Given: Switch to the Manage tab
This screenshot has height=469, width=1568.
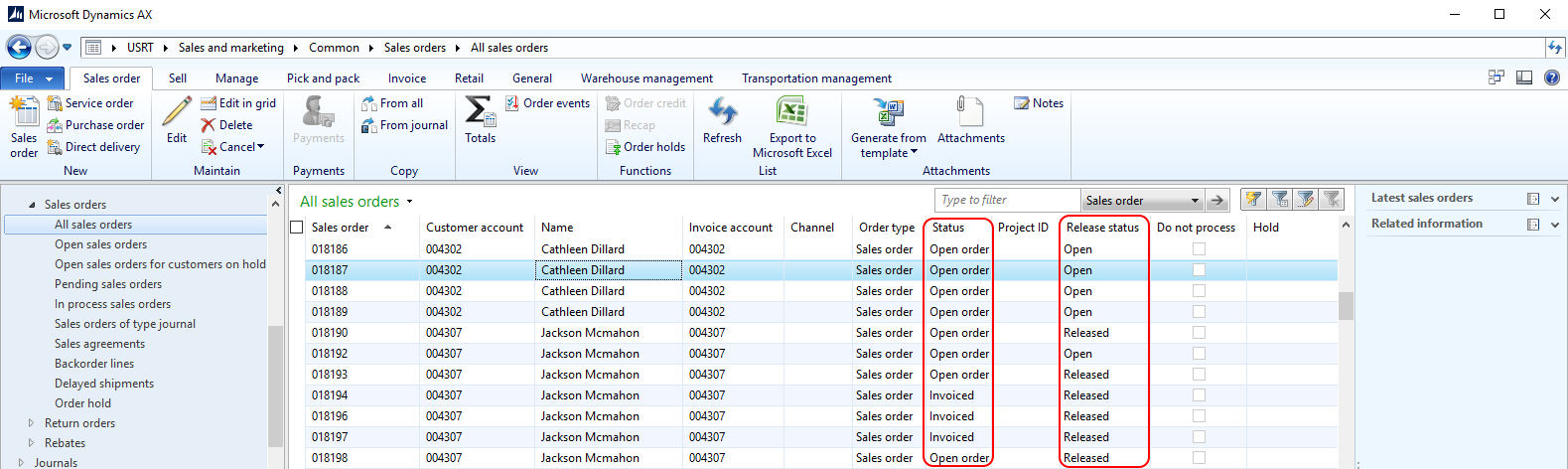Looking at the screenshot, I should [236, 78].
